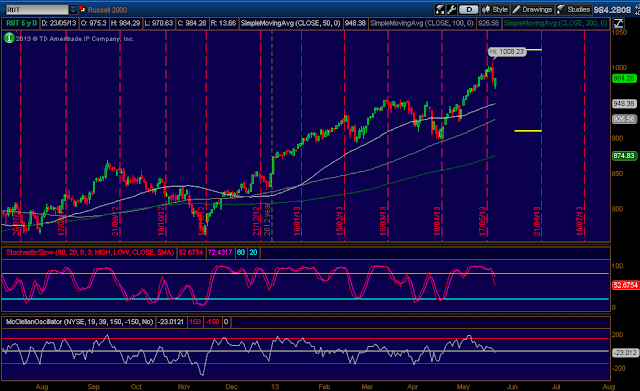640x391 pixels.
Task: Click the Hi: 1008.23 price bubble
Action: click(x=507, y=51)
